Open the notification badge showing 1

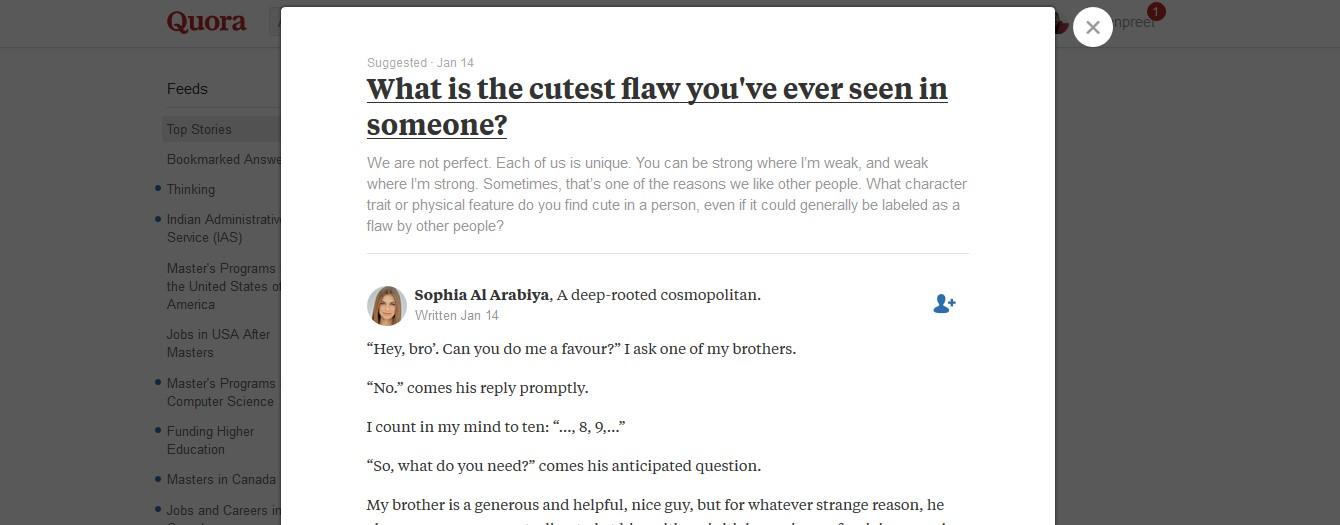1156,12
